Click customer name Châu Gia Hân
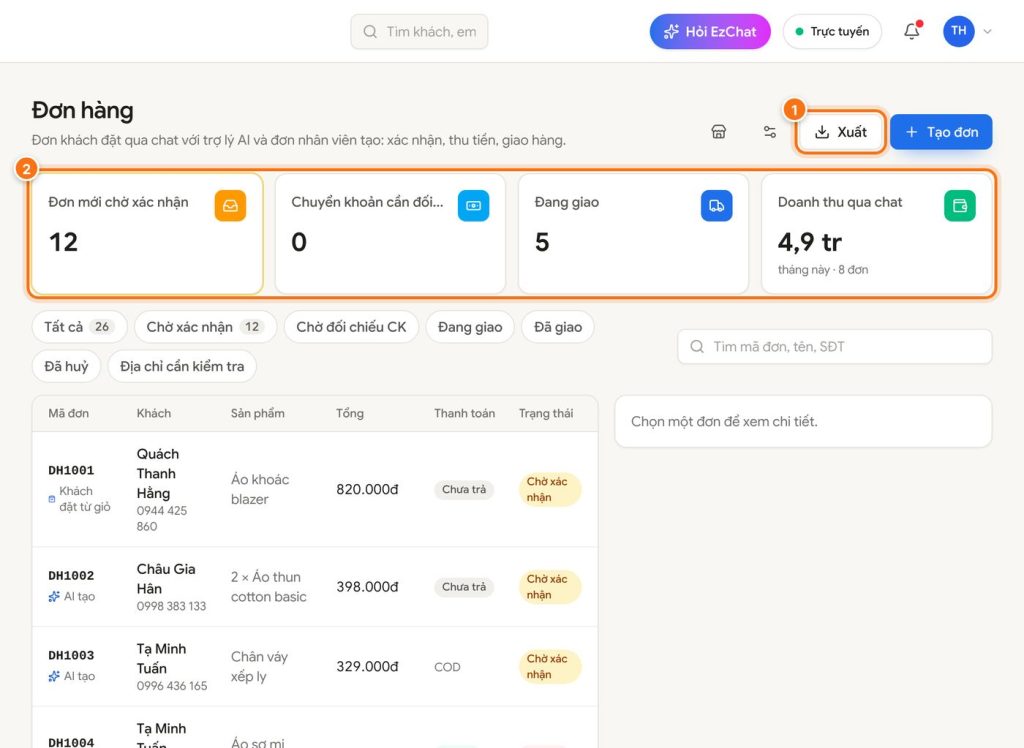 pyautogui.click(x=166, y=579)
